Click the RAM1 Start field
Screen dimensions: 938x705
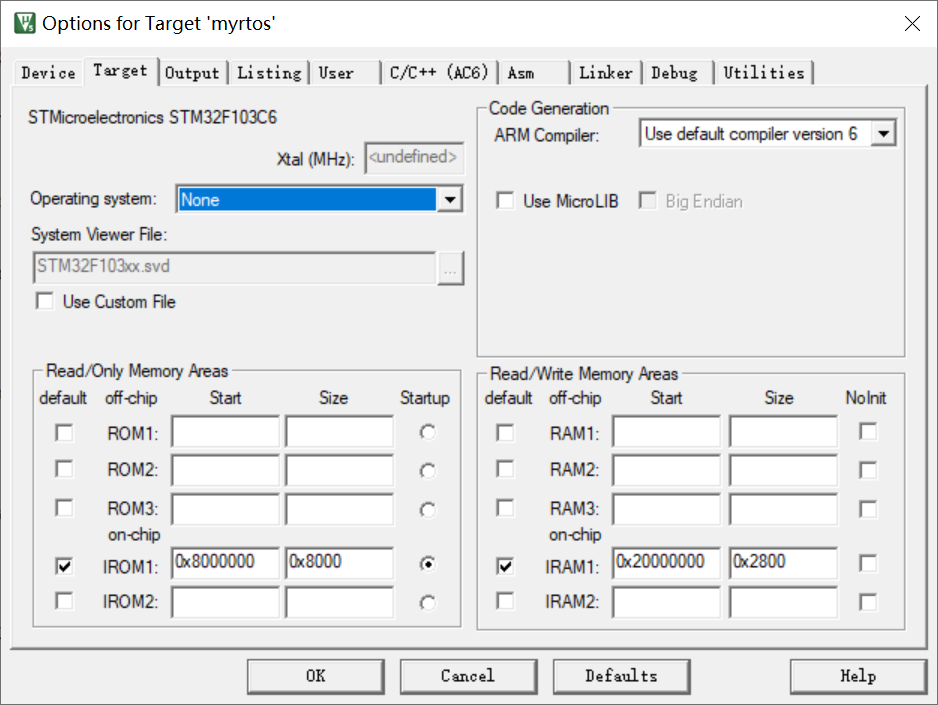666,432
